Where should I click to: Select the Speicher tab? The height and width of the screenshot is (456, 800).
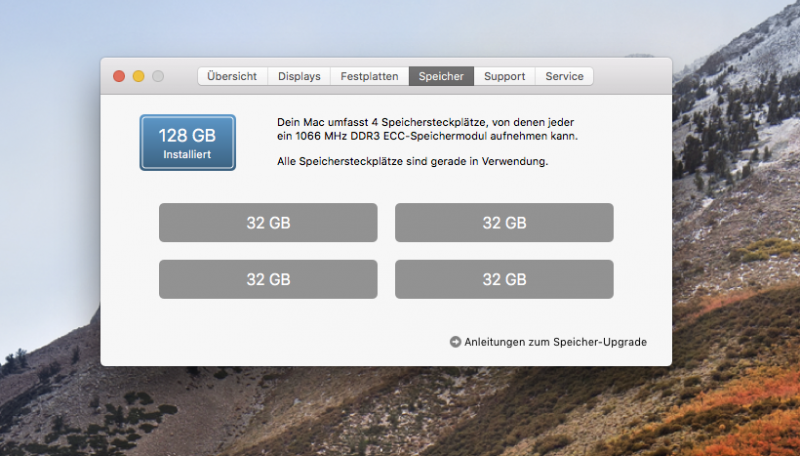coord(441,76)
